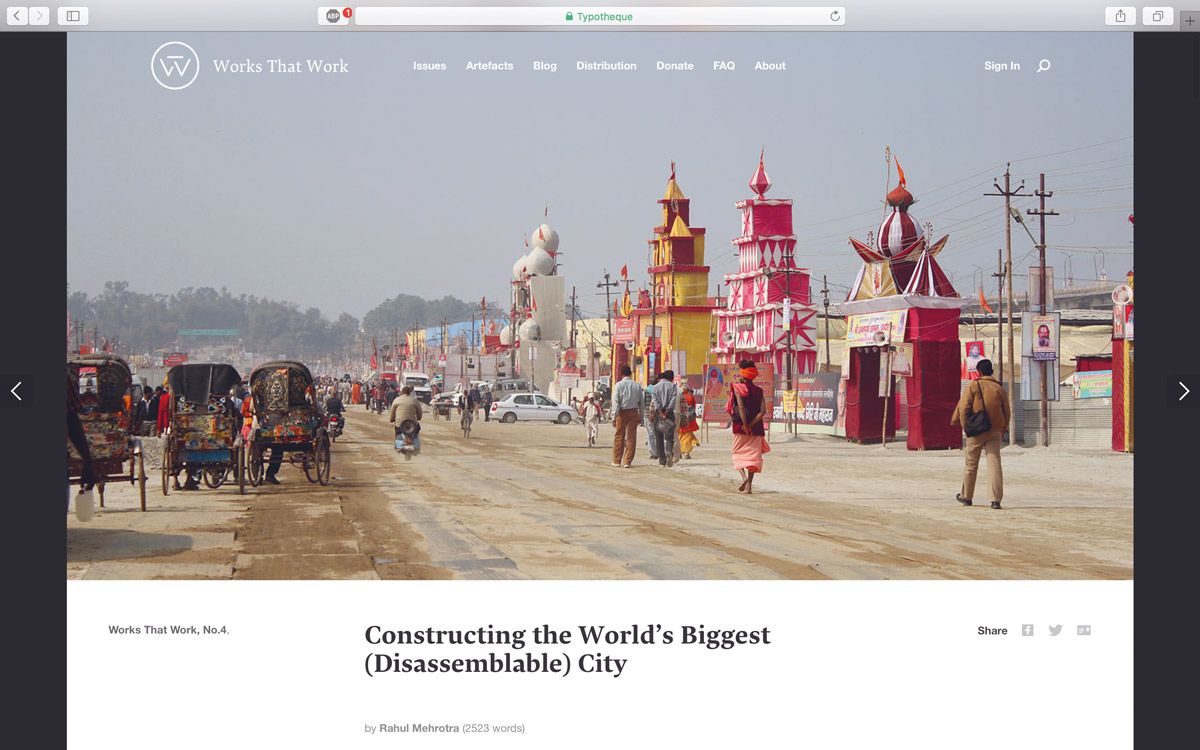Toggle the Safari sidebar
Image resolution: width=1200 pixels, height=750 pixels.
(73, 16)
